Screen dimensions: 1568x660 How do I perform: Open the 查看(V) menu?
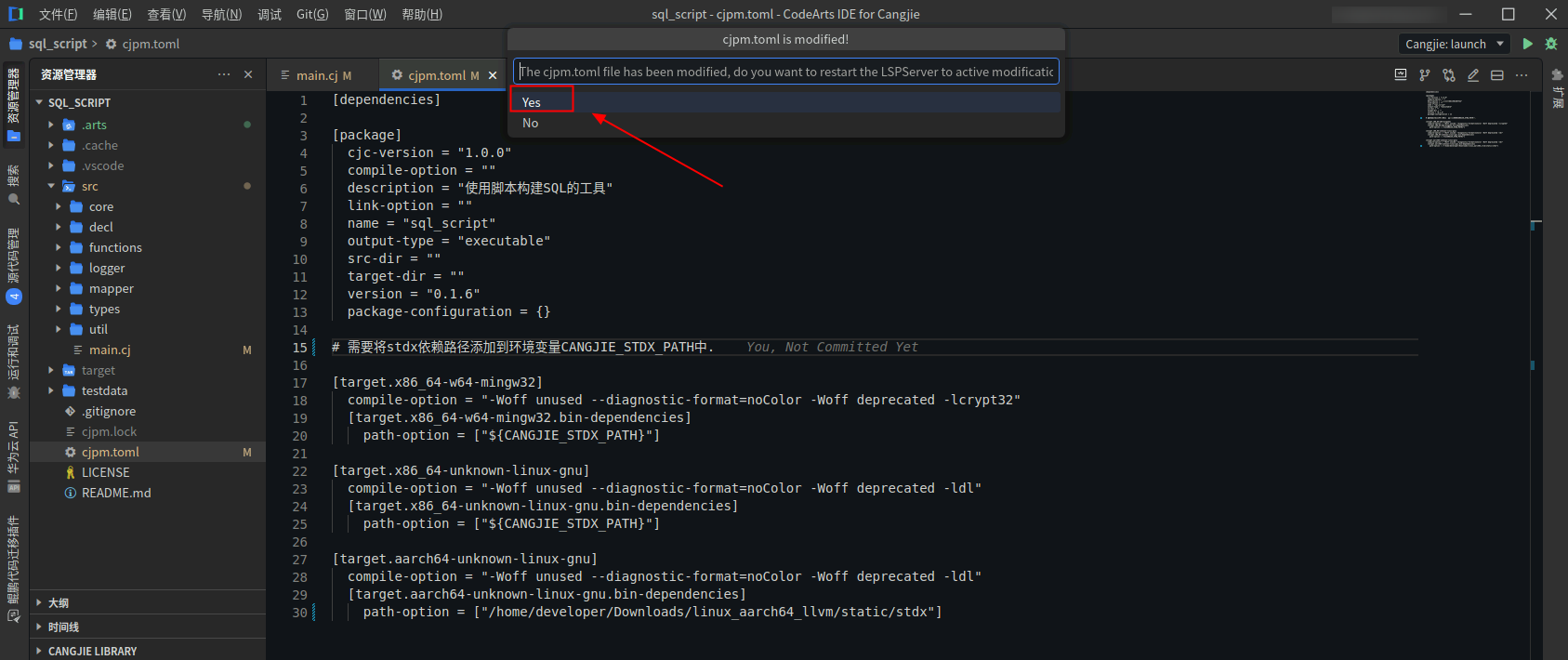point(166,14)
